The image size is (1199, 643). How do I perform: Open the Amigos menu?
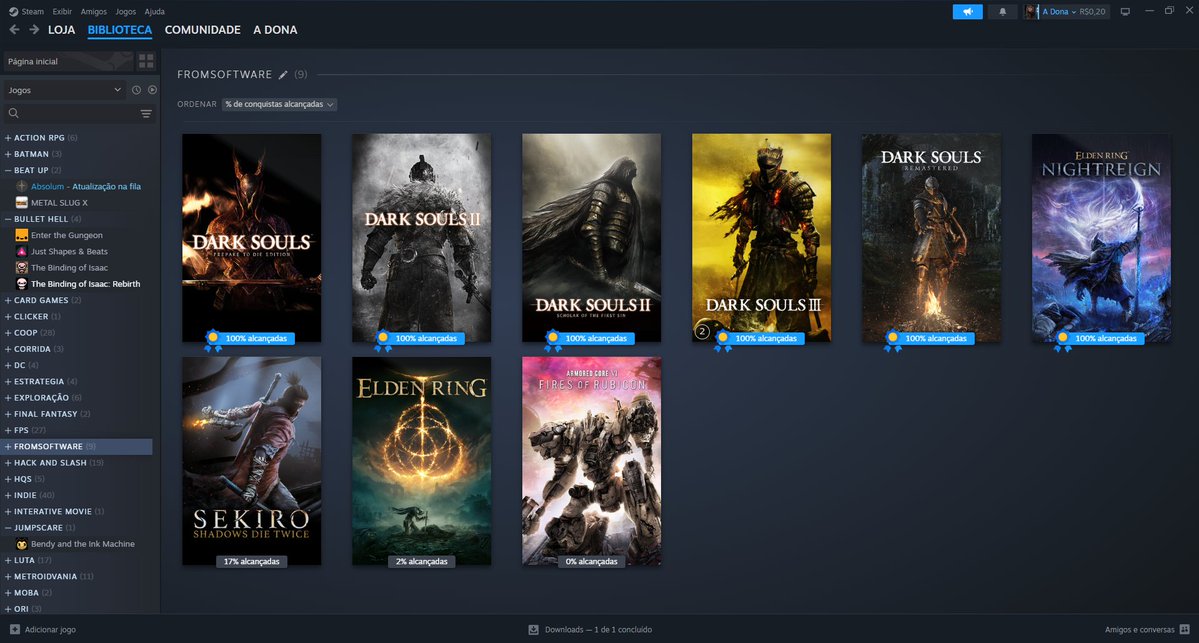coord(93,11)
